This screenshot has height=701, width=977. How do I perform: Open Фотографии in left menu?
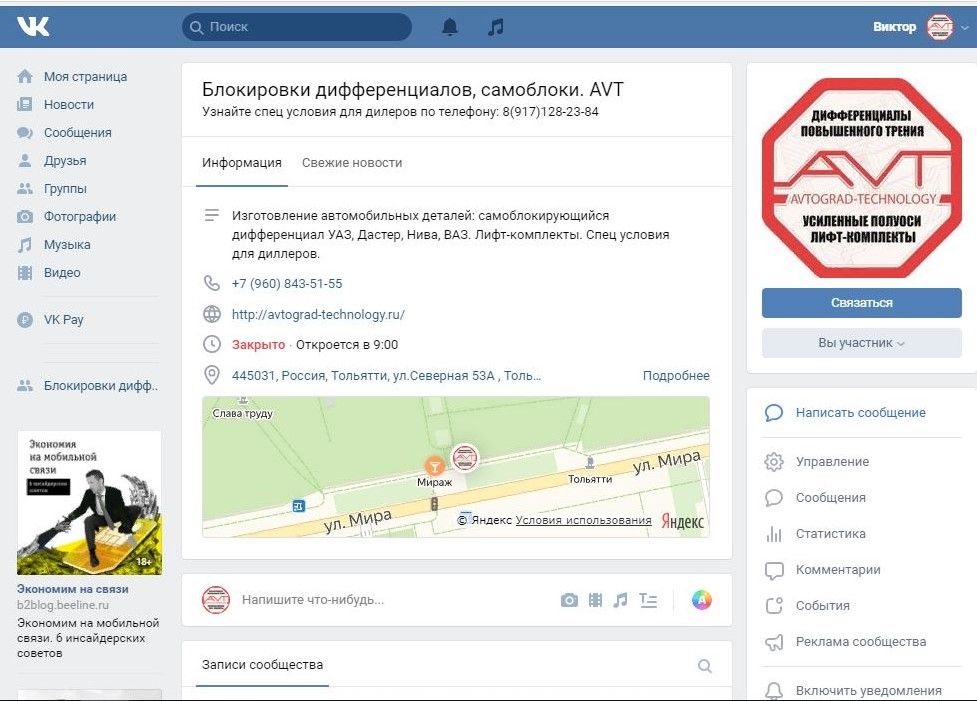80,217
